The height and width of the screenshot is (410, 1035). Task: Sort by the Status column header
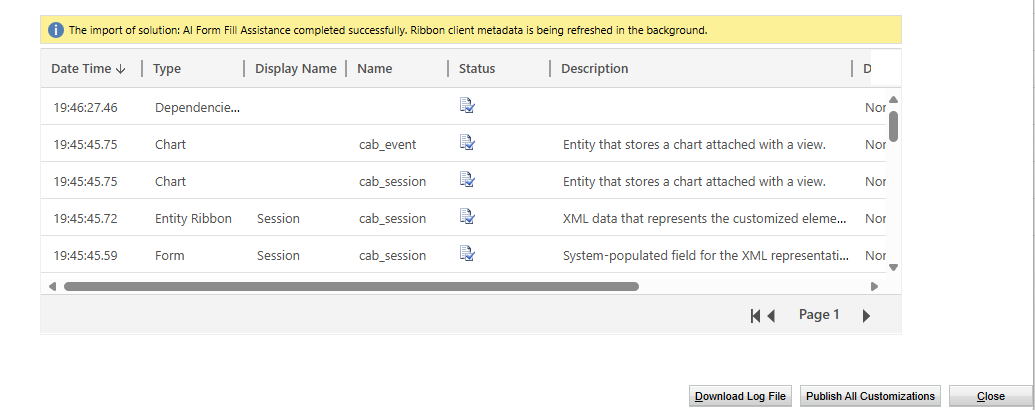coord(477,69)
